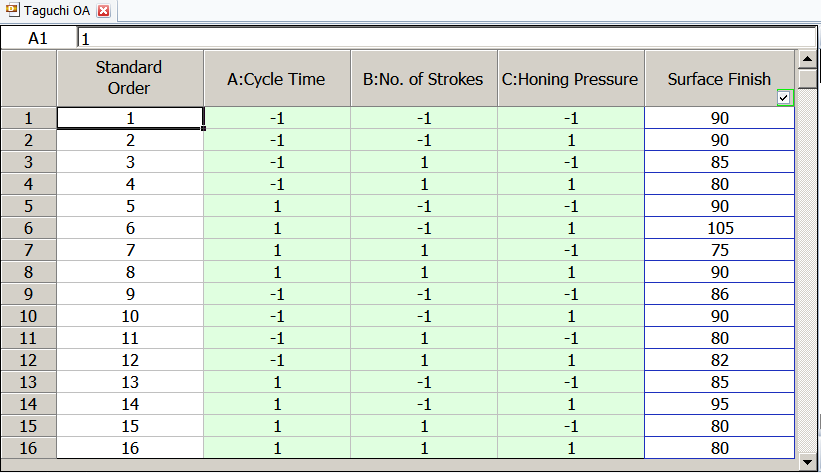The image size is (821, 473).
Task: Select the C:Honing Pressure column header
Action: [x=571, y=78]
